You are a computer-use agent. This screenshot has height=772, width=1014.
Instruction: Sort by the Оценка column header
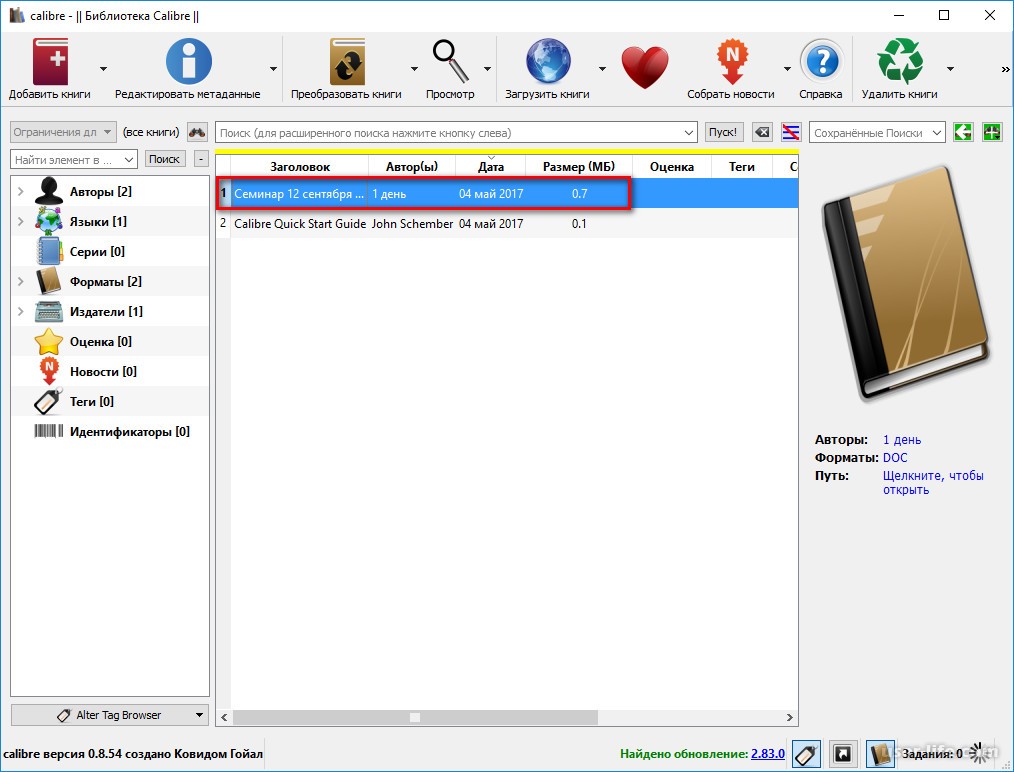point(672,167)
